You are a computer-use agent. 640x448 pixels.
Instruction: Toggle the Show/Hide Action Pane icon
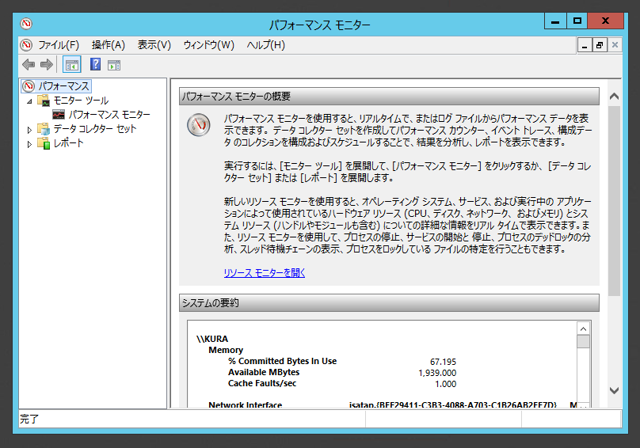tap(114, 65)
